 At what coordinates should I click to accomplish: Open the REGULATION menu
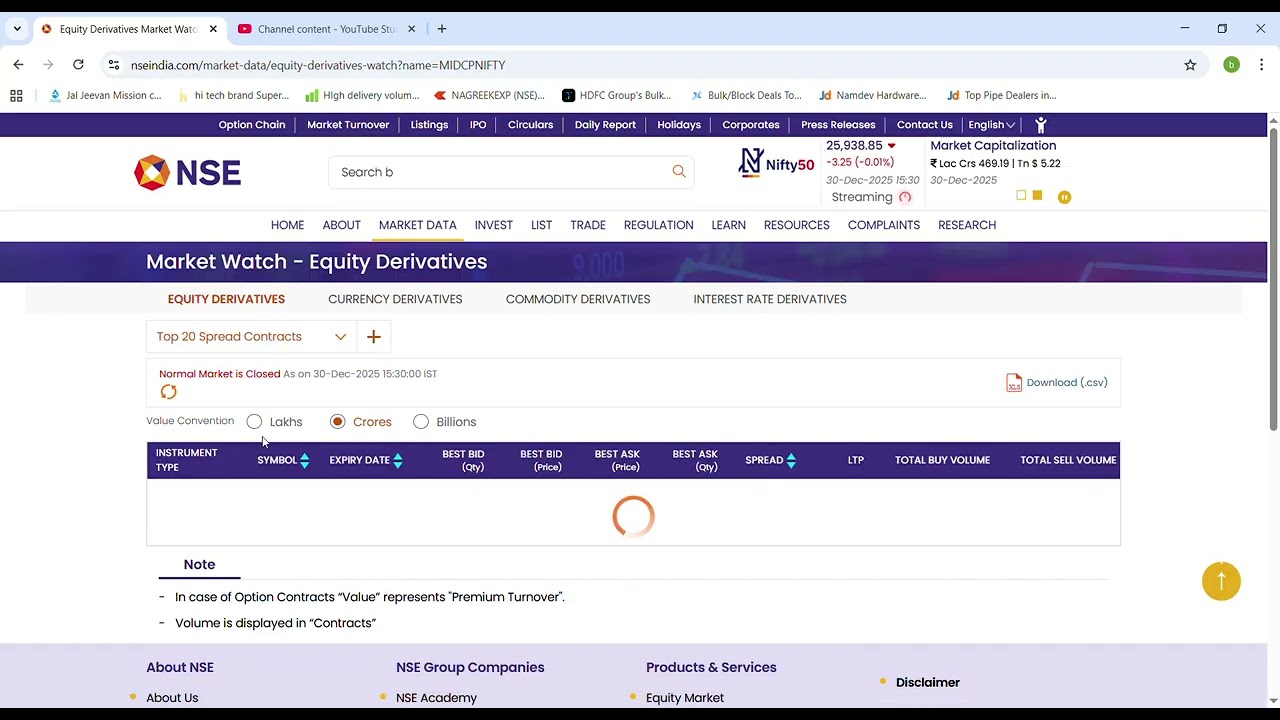pyautogui.click(x=658, y=225)
